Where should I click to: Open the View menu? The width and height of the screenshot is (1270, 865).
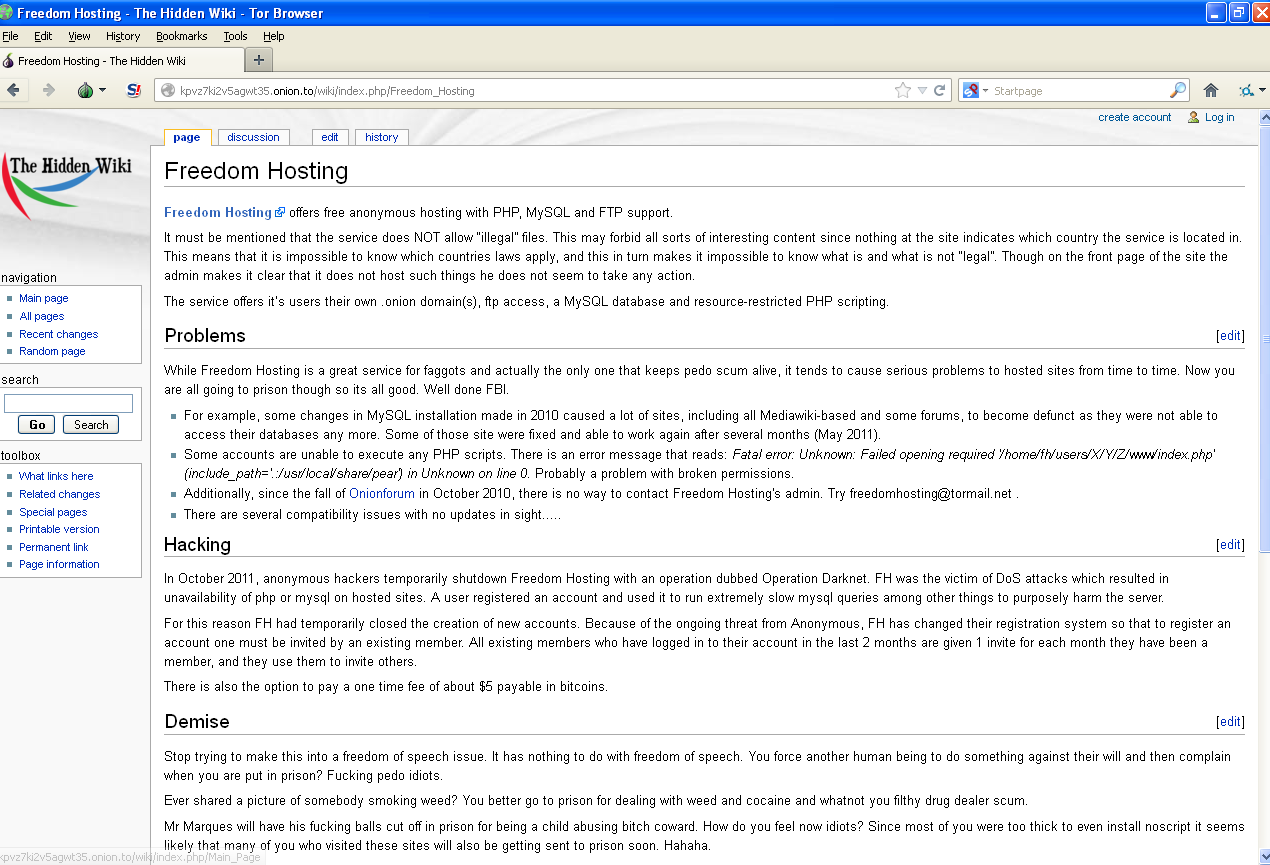[79, 36]
